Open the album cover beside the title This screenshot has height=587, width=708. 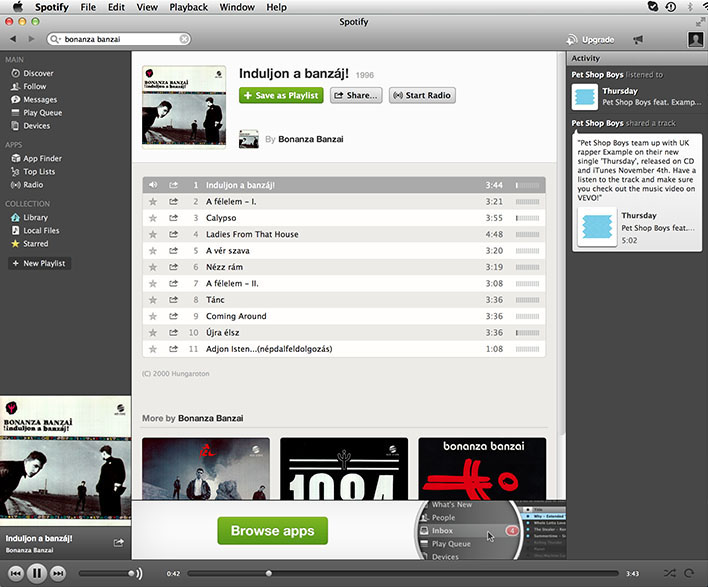(184, 107)
